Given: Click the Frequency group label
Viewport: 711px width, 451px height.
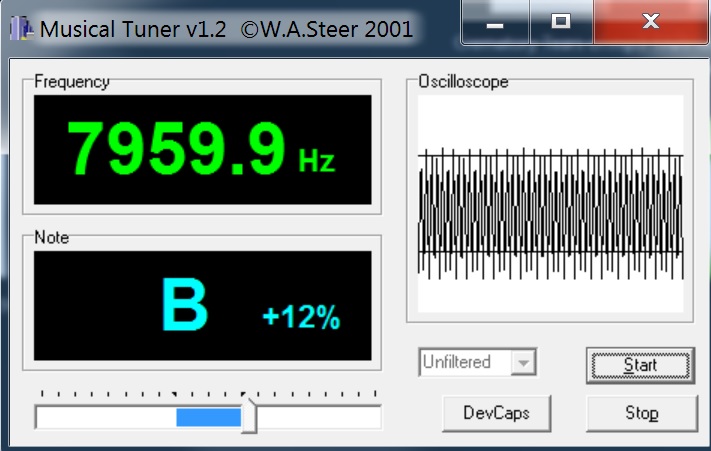Looking at the screenshot, I should pos(72,82).
